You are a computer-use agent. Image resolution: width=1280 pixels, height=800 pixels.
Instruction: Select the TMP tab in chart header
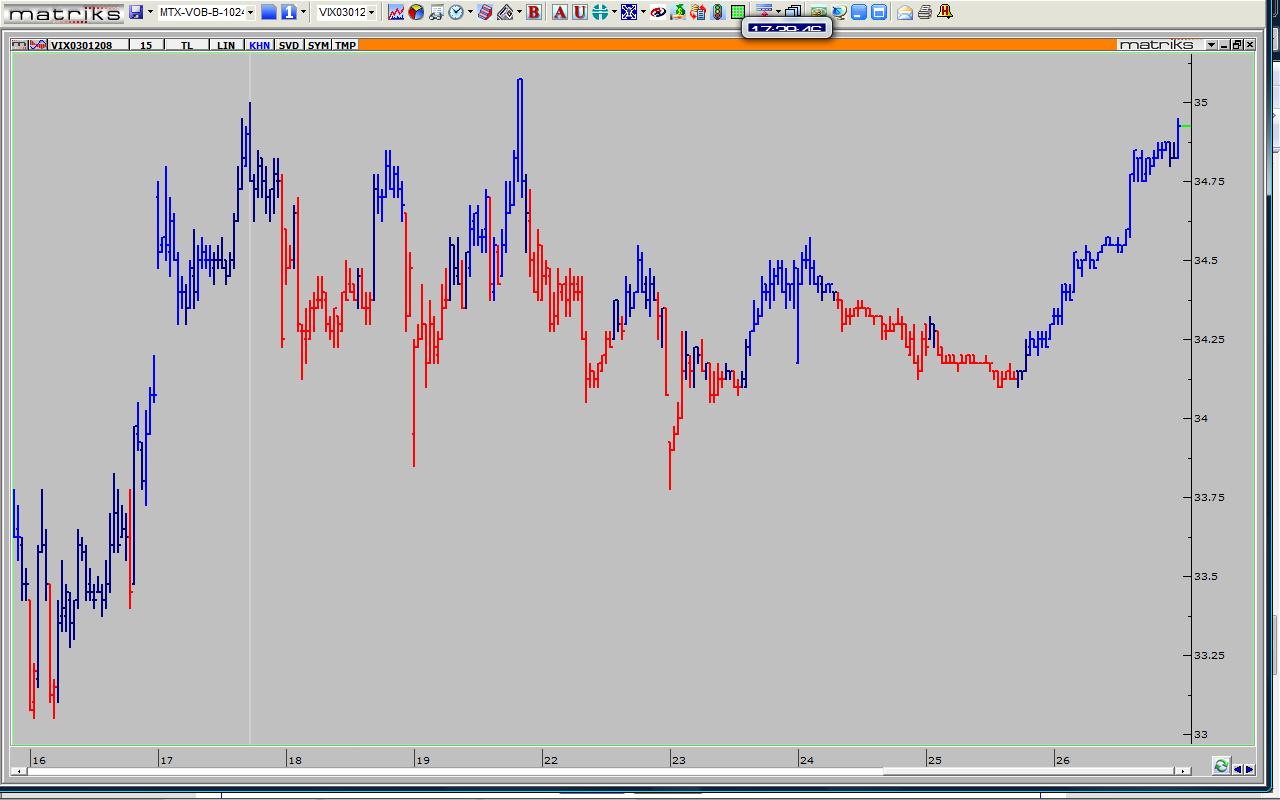pyautogui.click(x=345, y=45)
